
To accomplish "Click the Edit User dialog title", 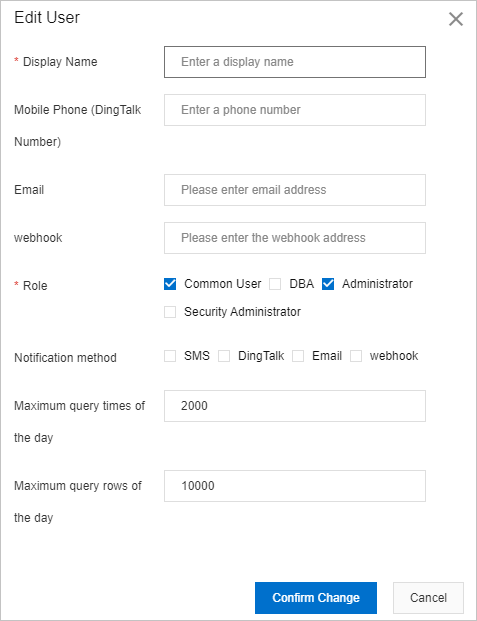I will [x=47, y=17].
